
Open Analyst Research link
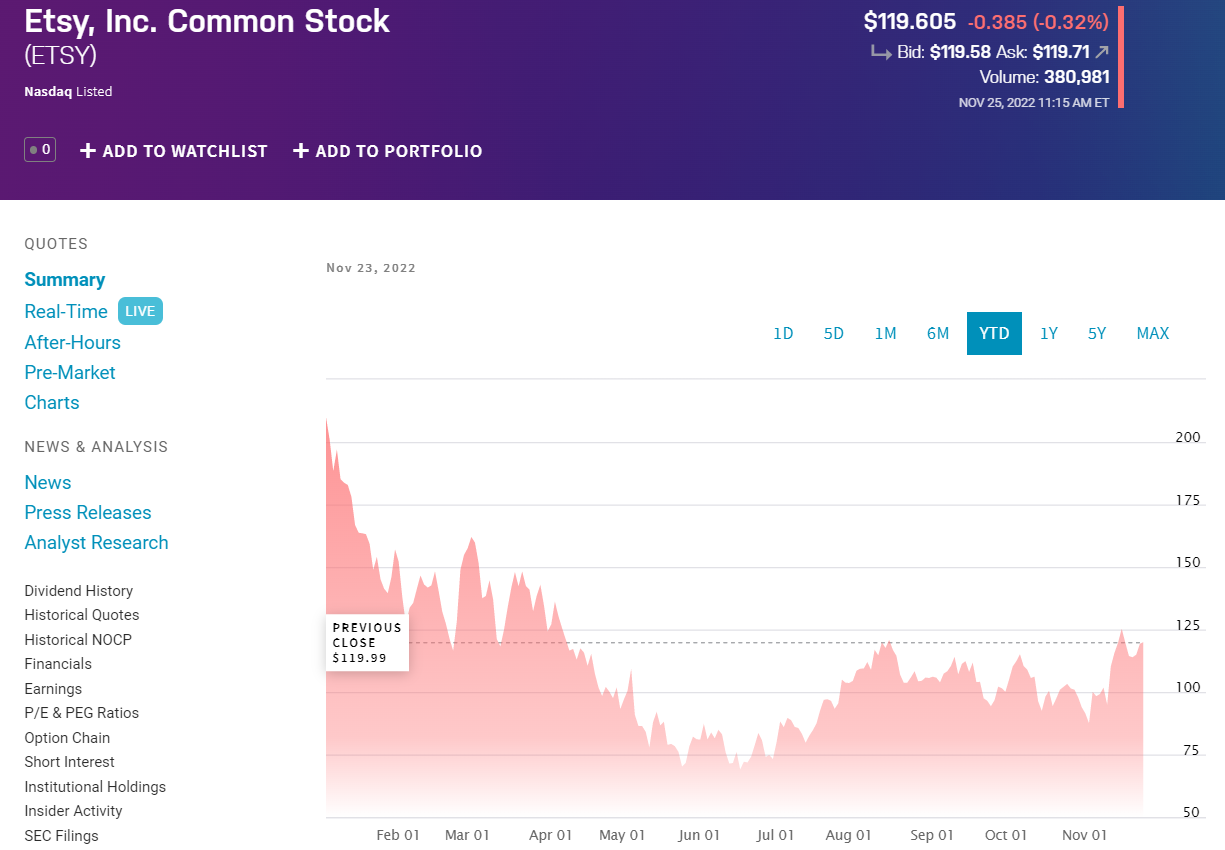click(96, 542)
